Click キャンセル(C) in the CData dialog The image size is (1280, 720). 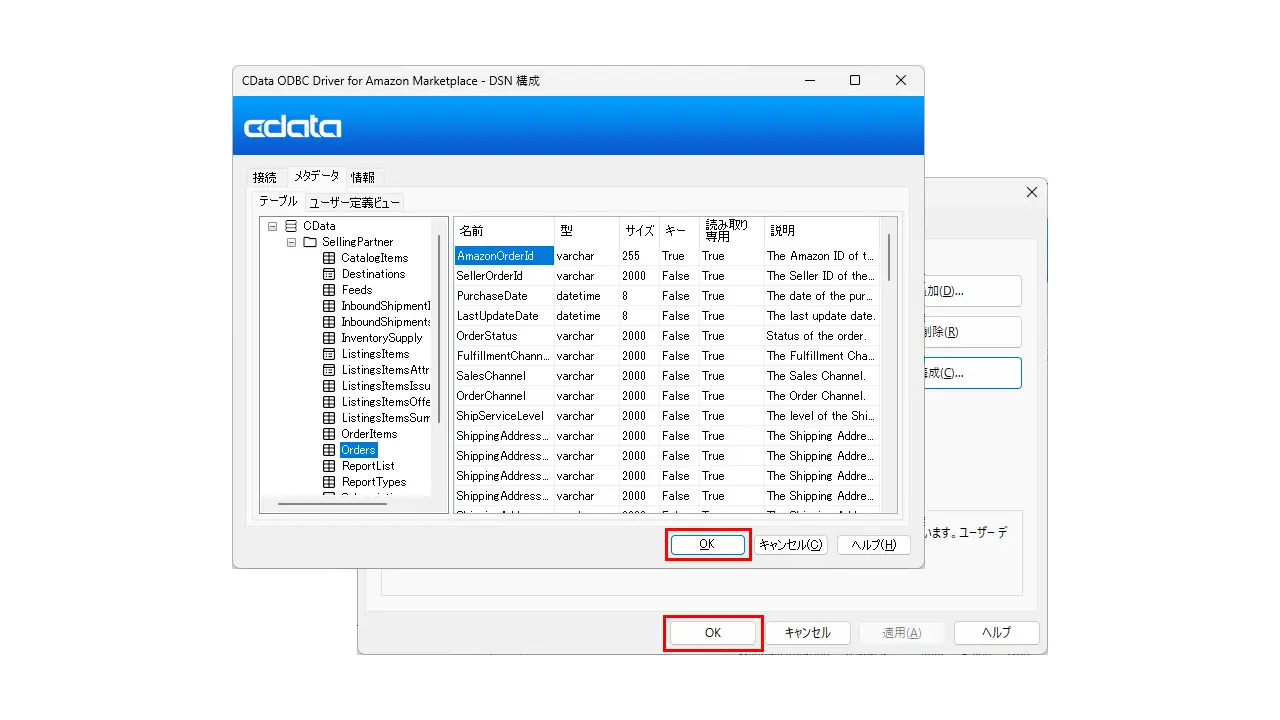point(790,545)
